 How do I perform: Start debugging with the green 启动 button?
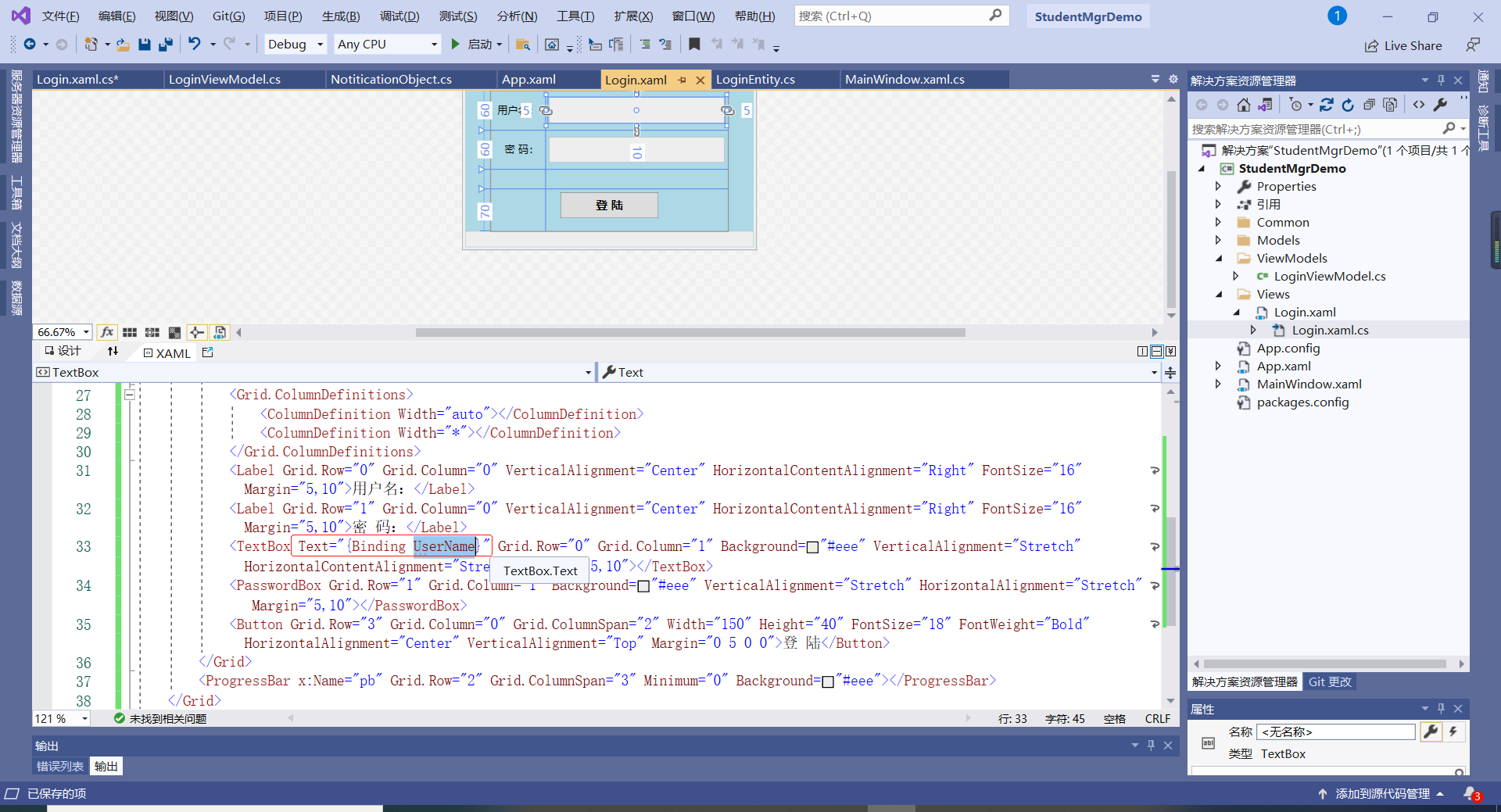click(x=457, y=44)
